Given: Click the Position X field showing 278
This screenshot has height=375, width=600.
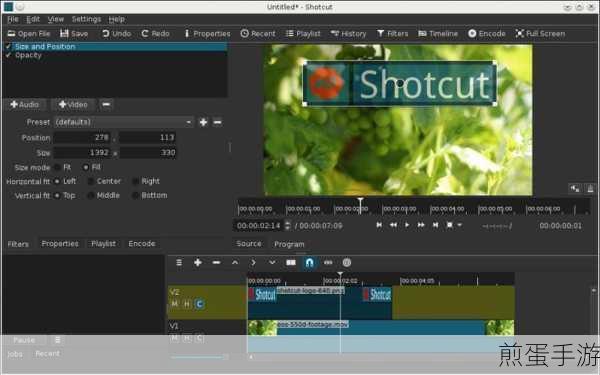Looking at the screenshot, I should [82, 137].
